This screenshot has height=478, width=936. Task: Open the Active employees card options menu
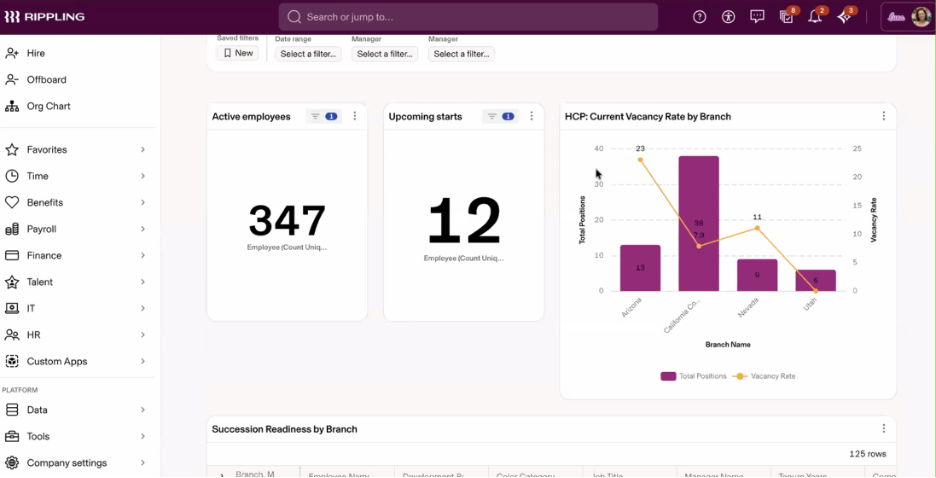(355, 116)
